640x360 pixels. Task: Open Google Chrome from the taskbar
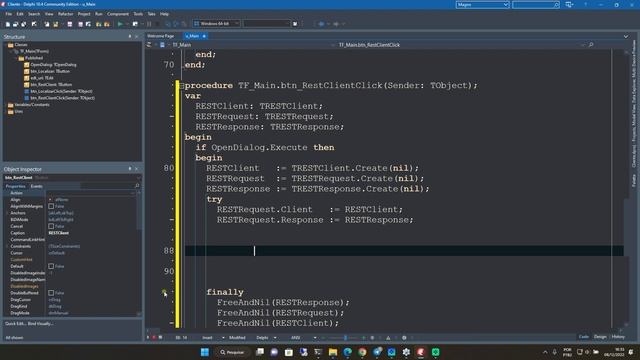(362, 352)
